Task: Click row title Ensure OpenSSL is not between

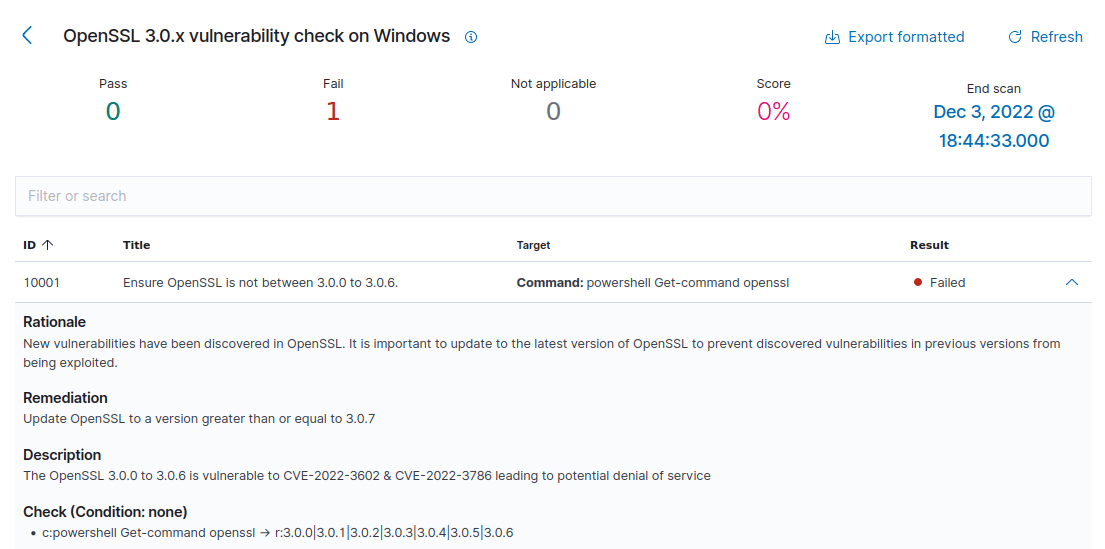Action: (x=261, y=283)
